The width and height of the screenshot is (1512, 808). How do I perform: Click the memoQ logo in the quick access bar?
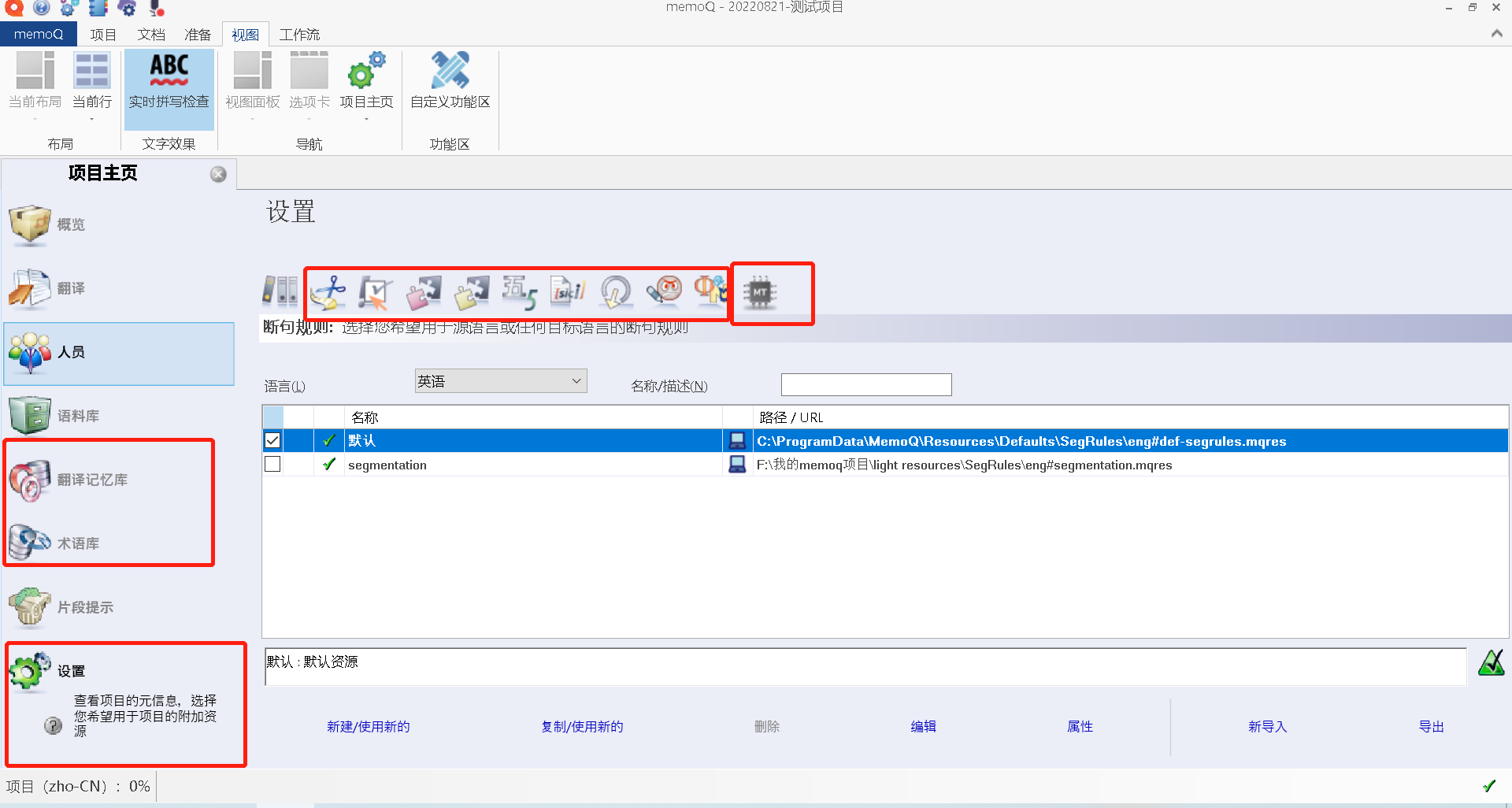coord(14,7)
